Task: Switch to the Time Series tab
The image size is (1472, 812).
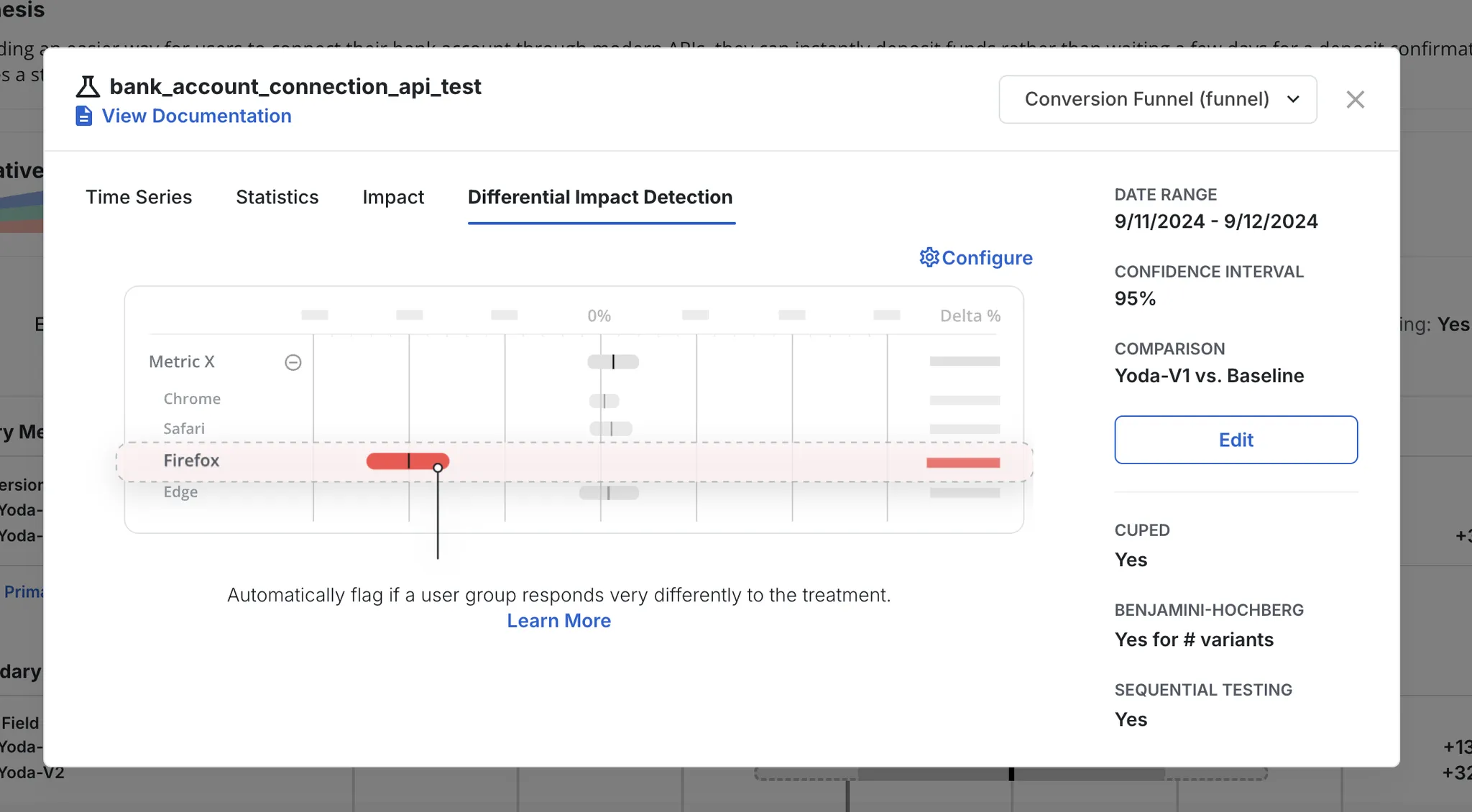Action: 139,197
